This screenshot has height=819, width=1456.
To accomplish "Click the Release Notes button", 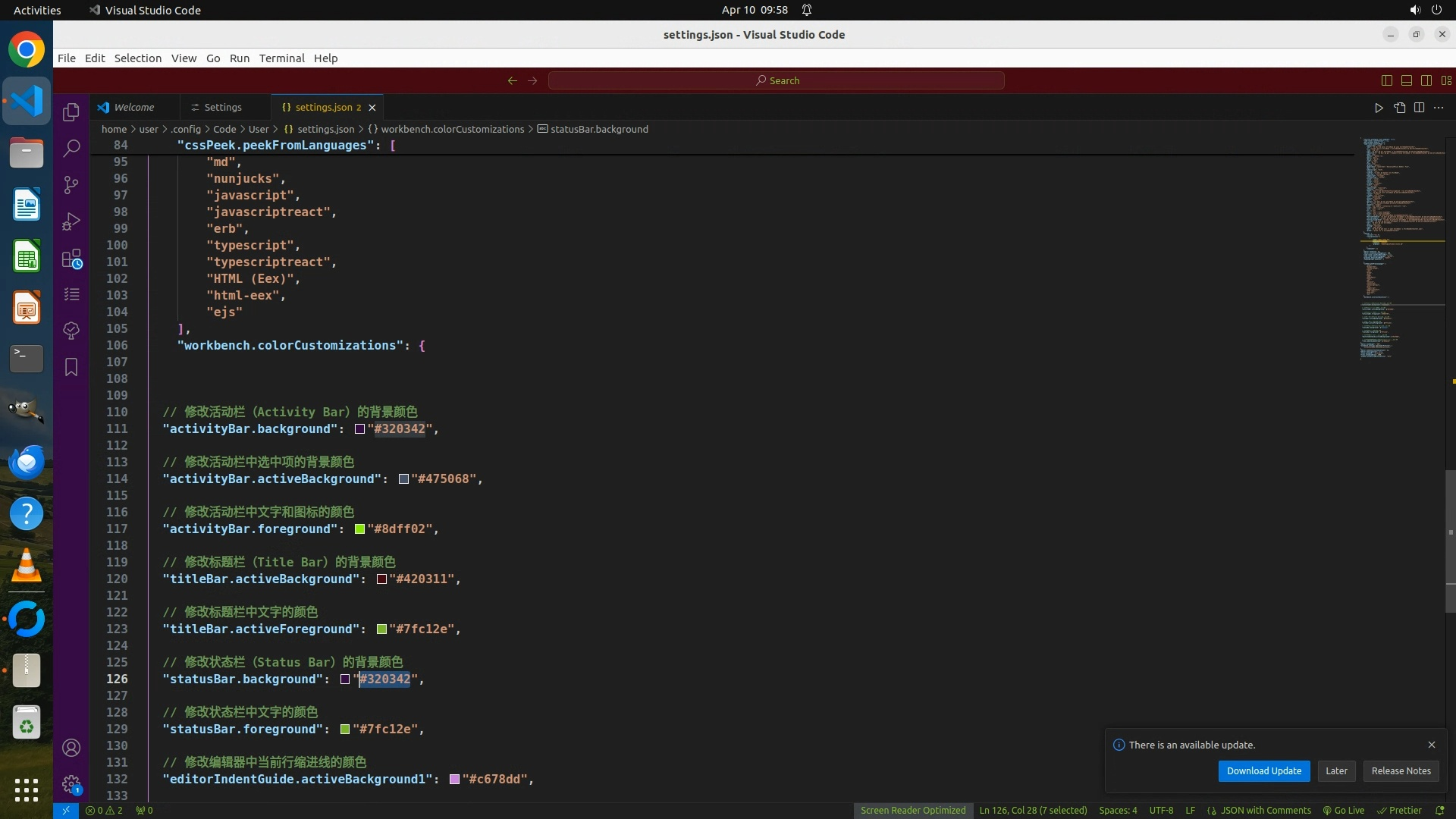I will point(1401,770).
